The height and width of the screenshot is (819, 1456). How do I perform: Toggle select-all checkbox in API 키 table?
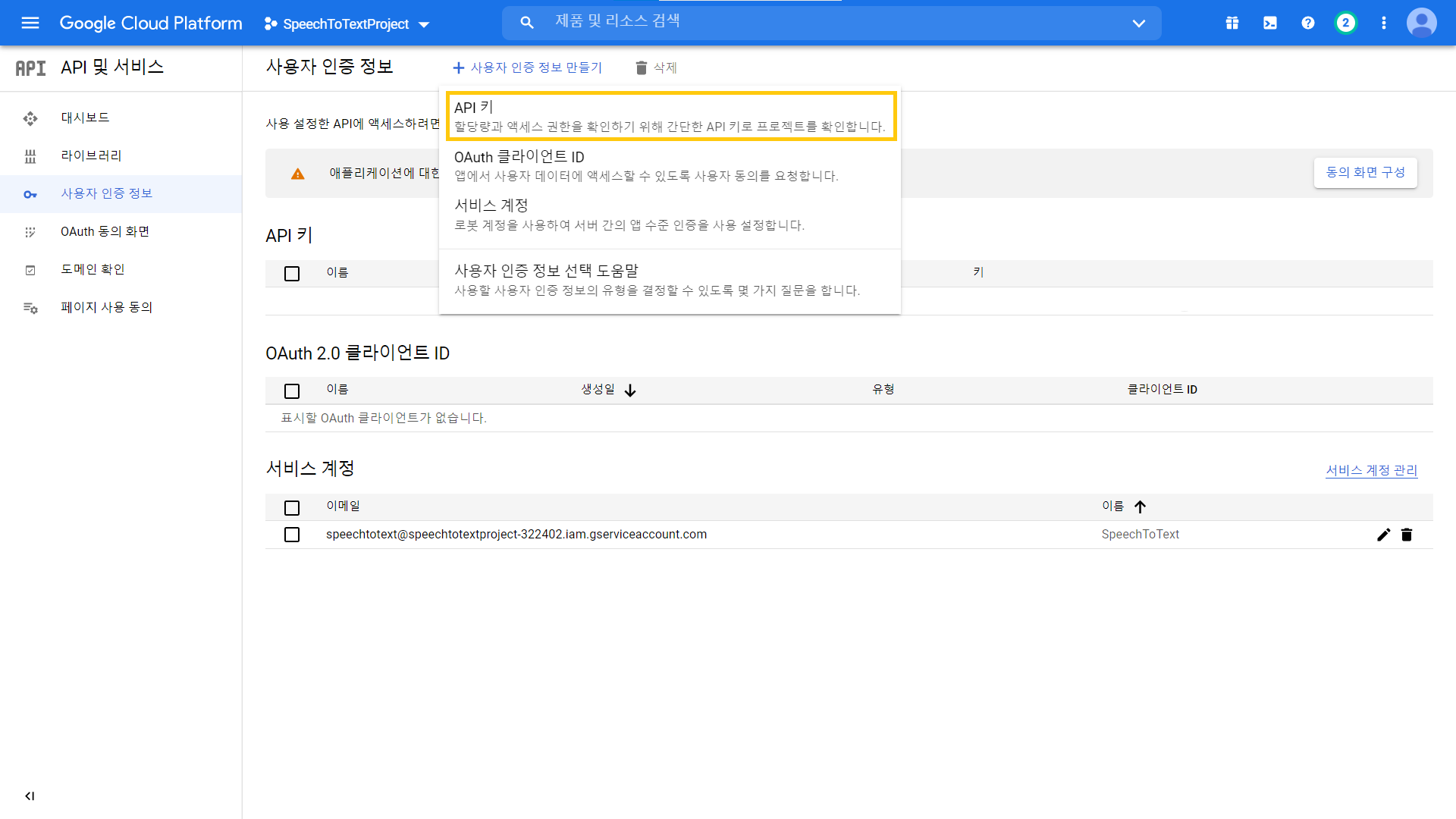(292, 274)
